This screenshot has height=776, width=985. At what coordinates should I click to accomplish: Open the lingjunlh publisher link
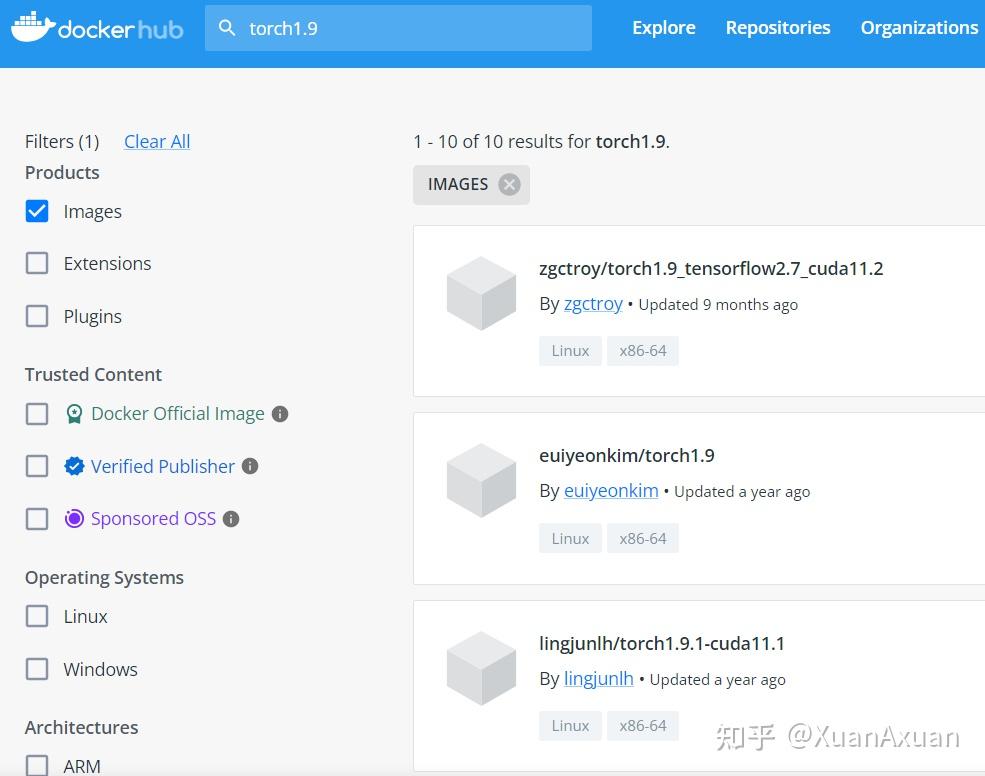pyautogui.click(x=599, y=679)
